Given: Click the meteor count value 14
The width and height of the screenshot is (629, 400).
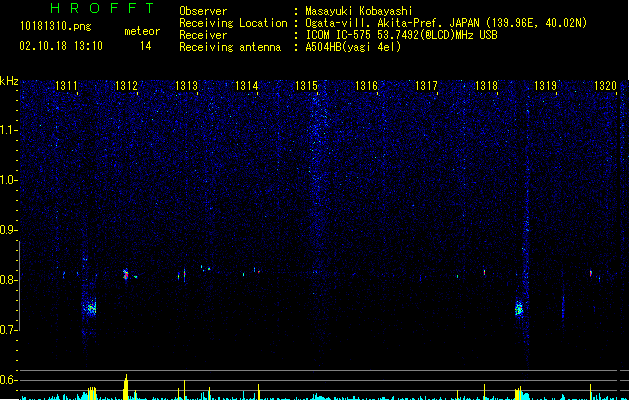Looking at the screenshot, I should click(x=146, y=46).
